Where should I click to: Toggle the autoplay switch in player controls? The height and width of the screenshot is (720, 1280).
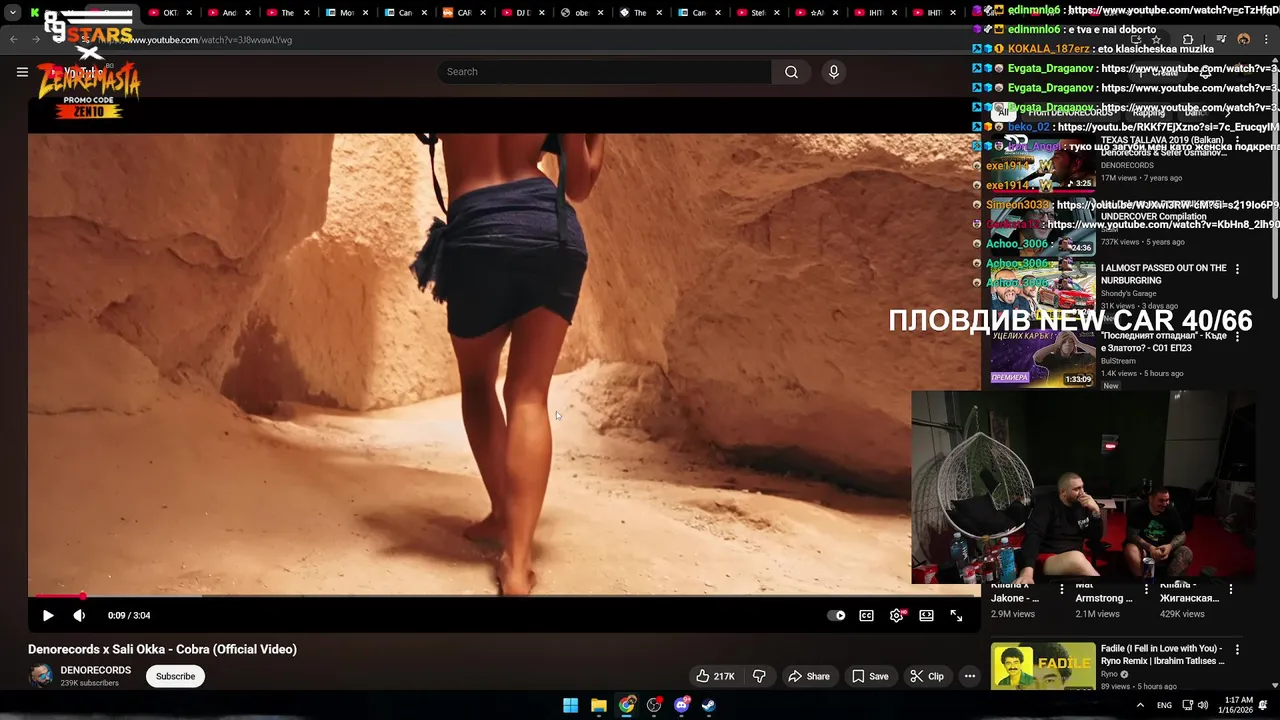pyautogui.click(x=836, y=616)
